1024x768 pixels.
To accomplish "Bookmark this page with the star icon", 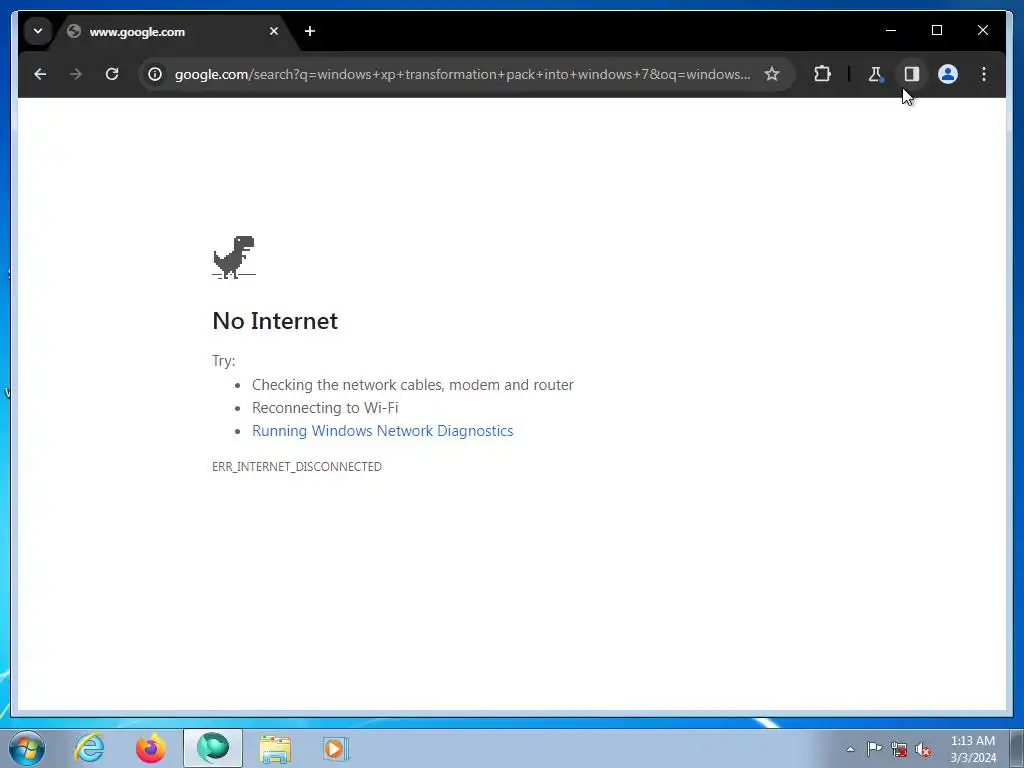I will click(x=772, y=74).
